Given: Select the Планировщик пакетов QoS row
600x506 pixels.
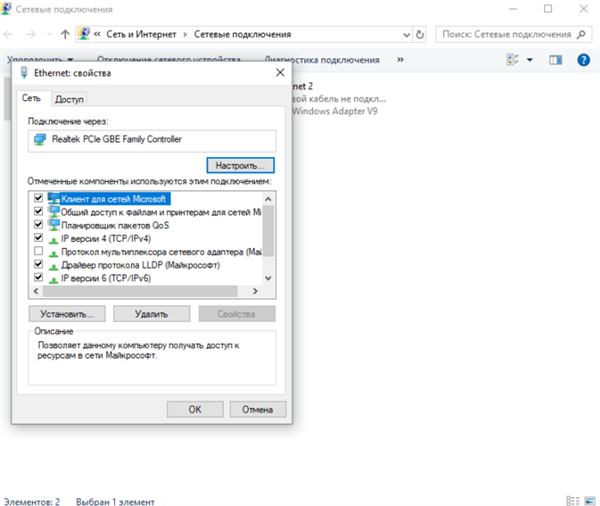Looking at the screenshot, I should pyautogui.click(x=115, y=225).
